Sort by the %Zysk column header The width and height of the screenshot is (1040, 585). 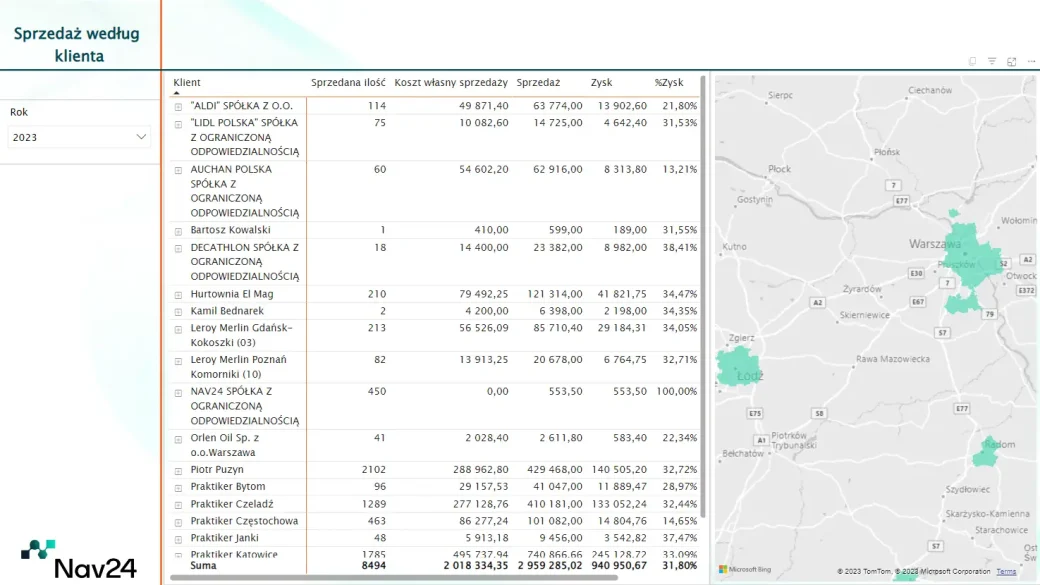669,82
